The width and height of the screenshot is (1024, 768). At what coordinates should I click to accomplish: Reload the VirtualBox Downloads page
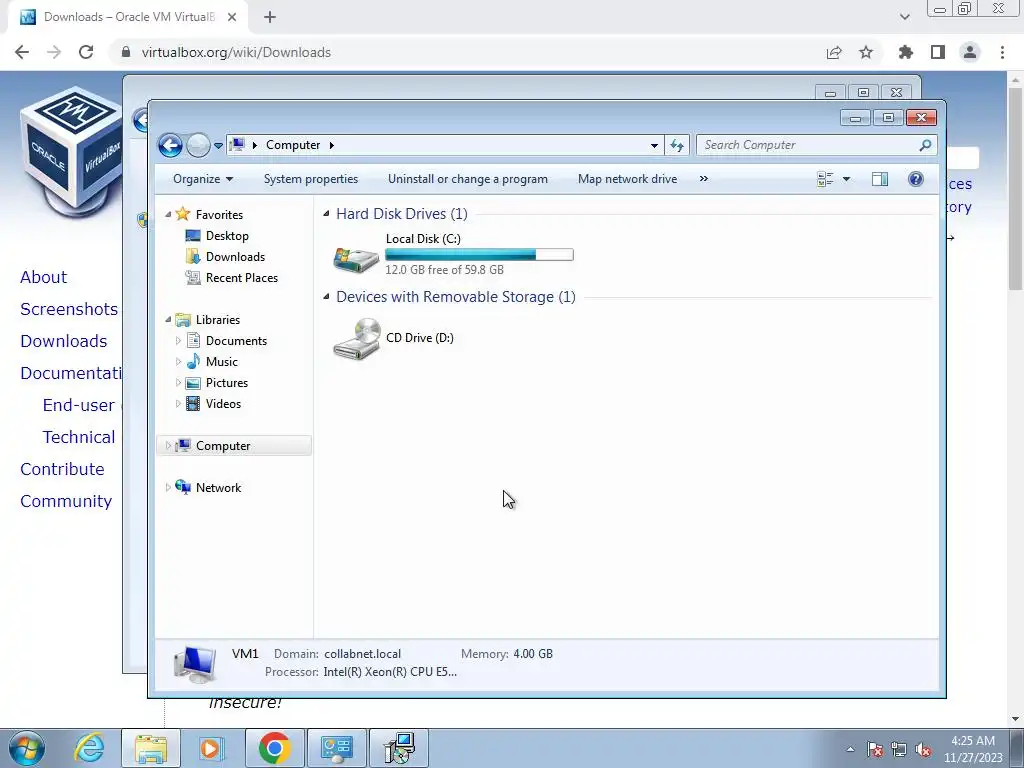(86, 52)
